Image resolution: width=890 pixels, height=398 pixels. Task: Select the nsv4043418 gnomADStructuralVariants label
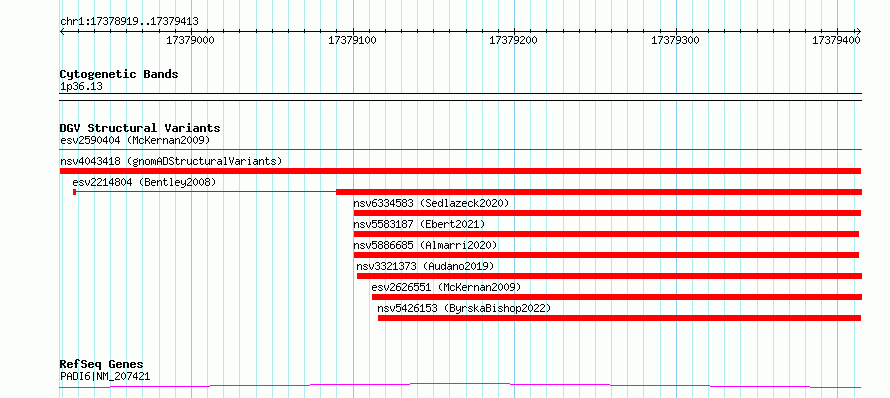coord(171,161)
